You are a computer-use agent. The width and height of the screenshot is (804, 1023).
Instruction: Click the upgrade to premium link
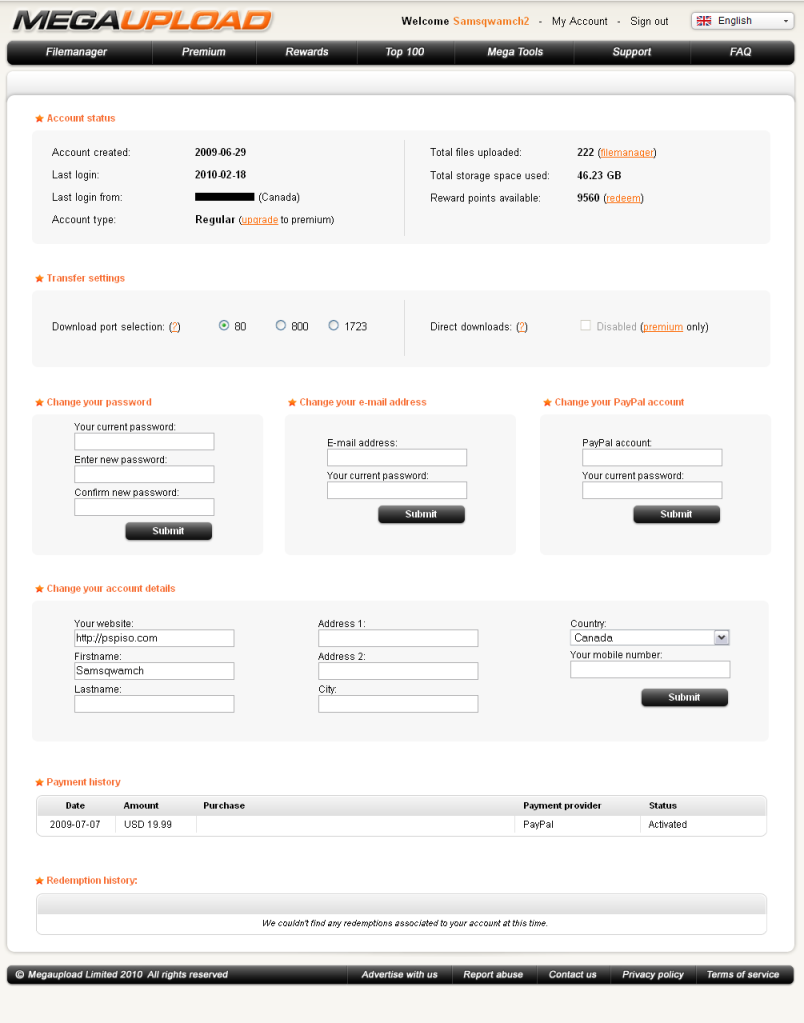coord(260,220)
